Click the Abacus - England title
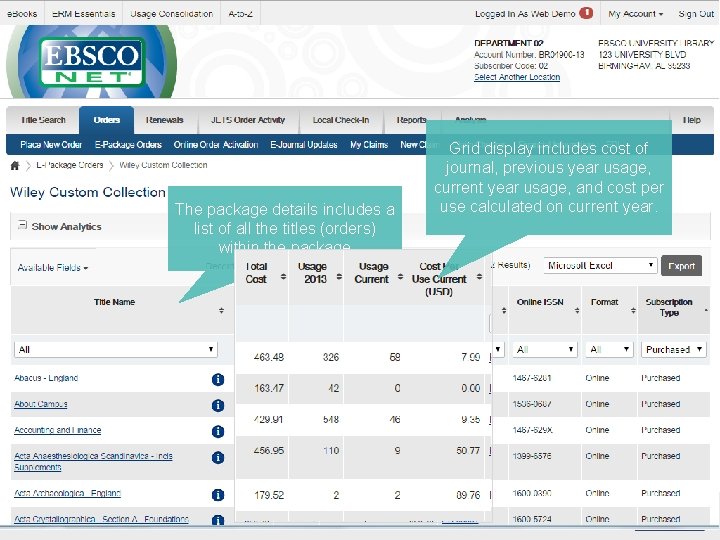Viewport: 720px width, 540px height. [x=46, y=378]
